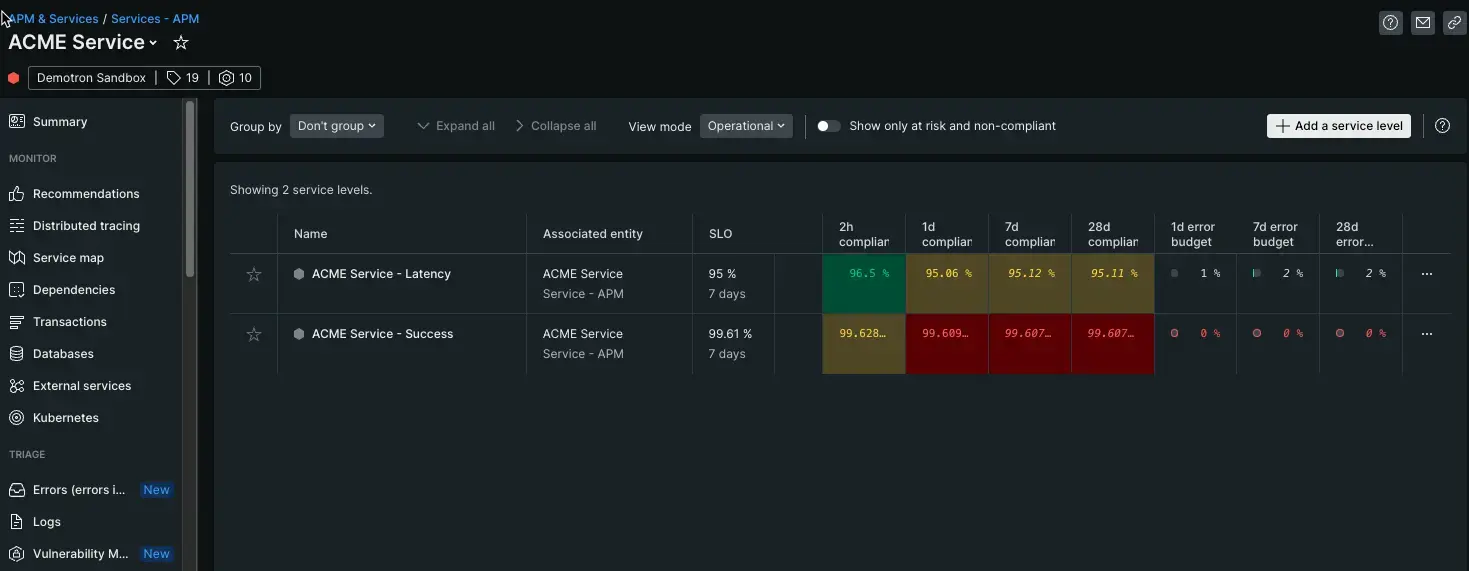Open the mail feedback icon
This screenshot has width=1469, height=571.
(1422, 23)
